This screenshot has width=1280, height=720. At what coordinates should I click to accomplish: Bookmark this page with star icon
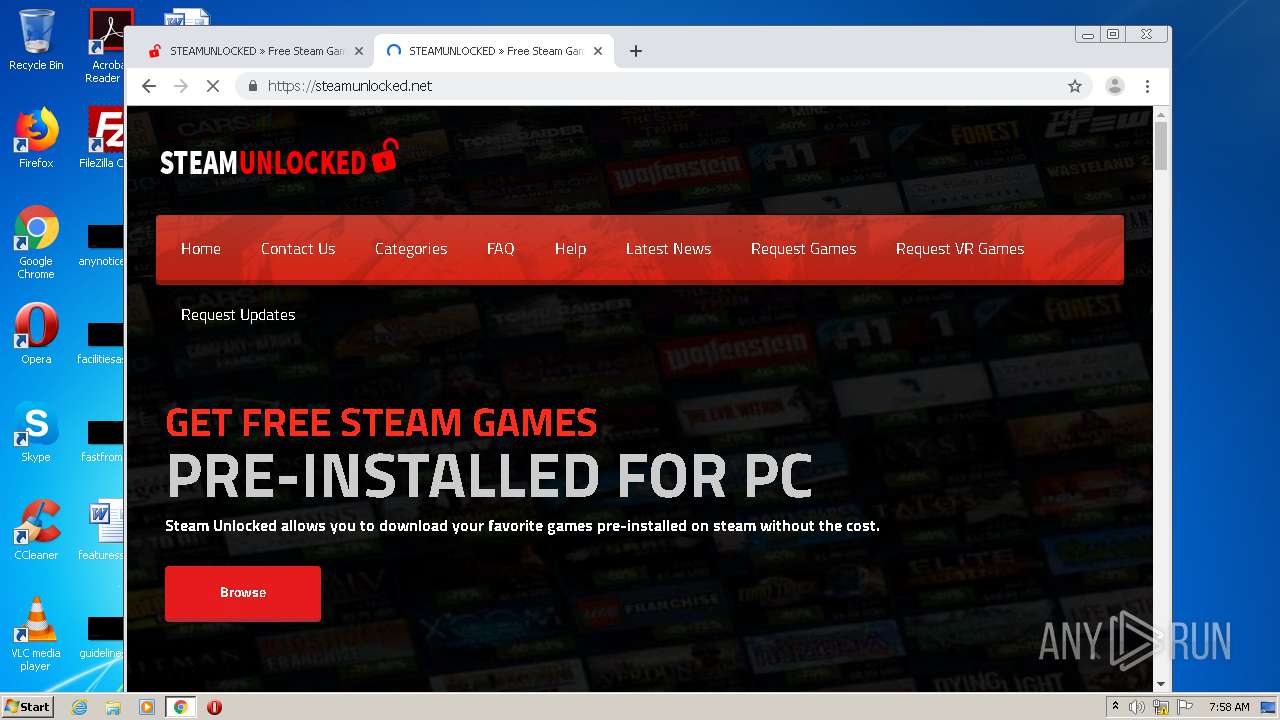tap(1075, 86)
